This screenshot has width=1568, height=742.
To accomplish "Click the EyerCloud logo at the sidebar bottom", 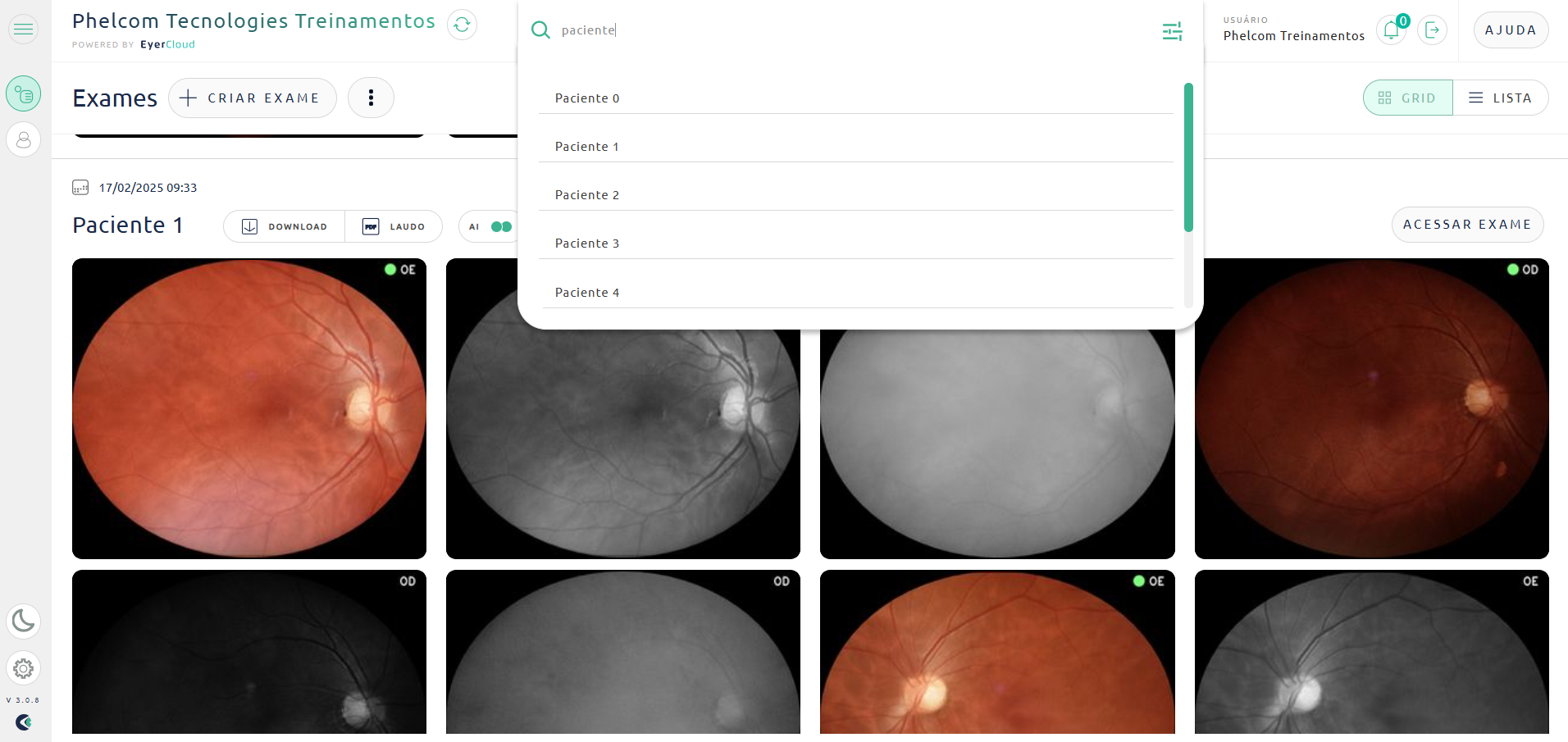I will pos(23,722).
